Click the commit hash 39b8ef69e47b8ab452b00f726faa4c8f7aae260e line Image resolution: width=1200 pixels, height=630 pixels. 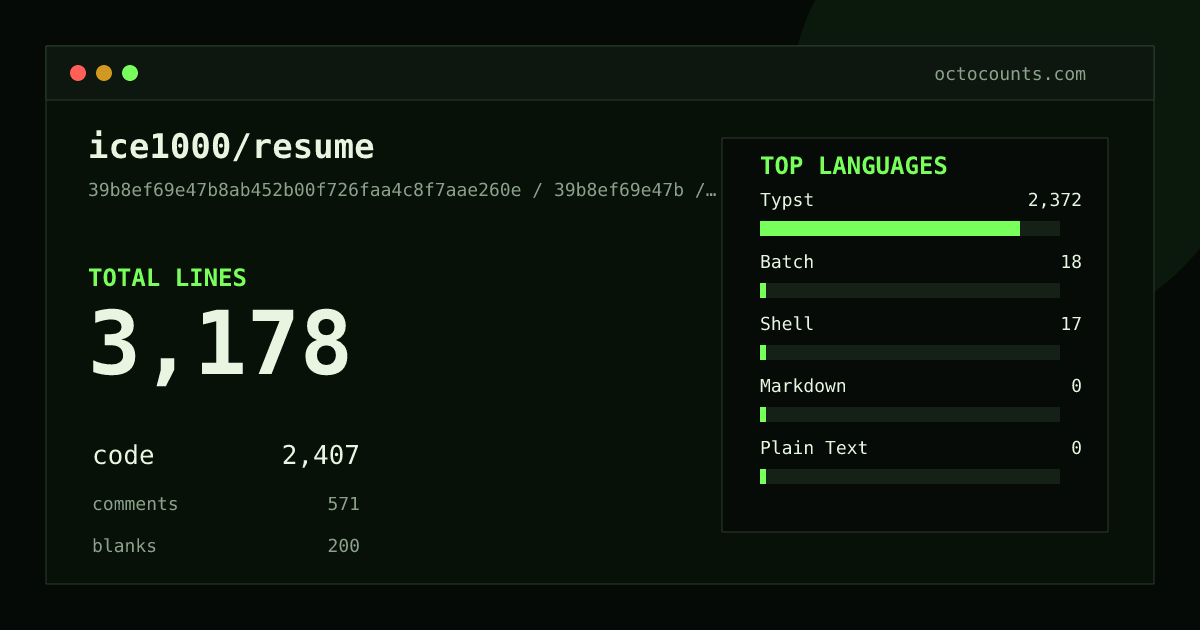[x=402, y=190]
